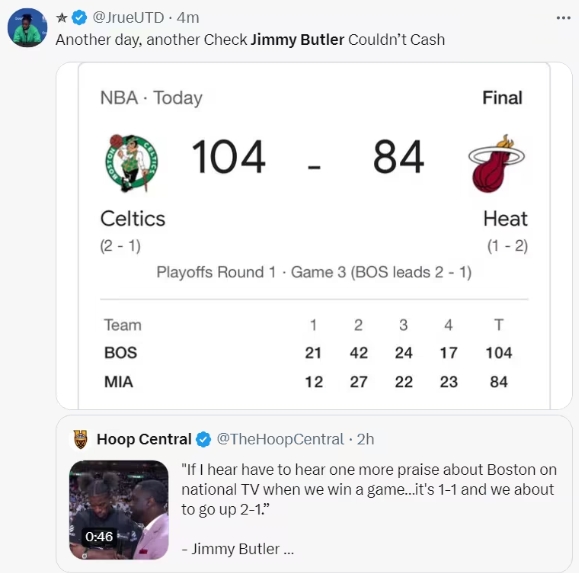The height and width of the screenshot is (573, 579).
Task: Open the @TheHoopCentral handle
Action: pos(280,439)
